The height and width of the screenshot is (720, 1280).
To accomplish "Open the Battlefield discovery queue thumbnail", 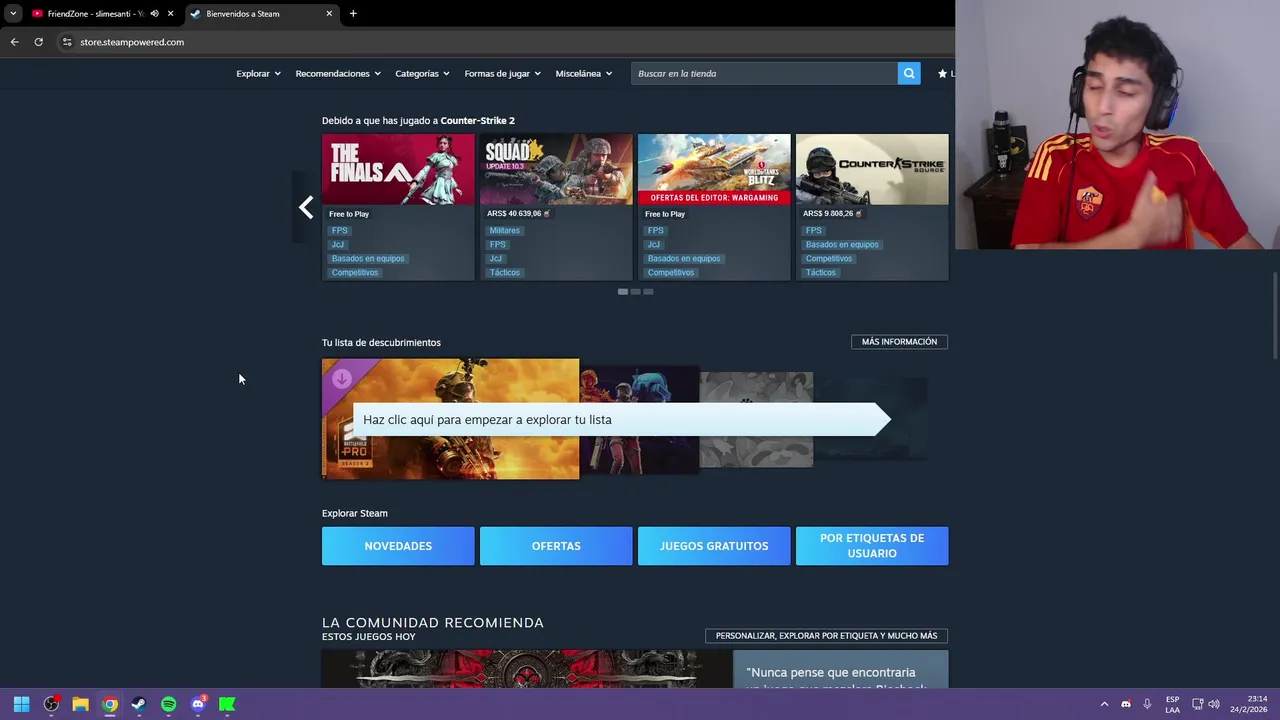I will [450, 418].
